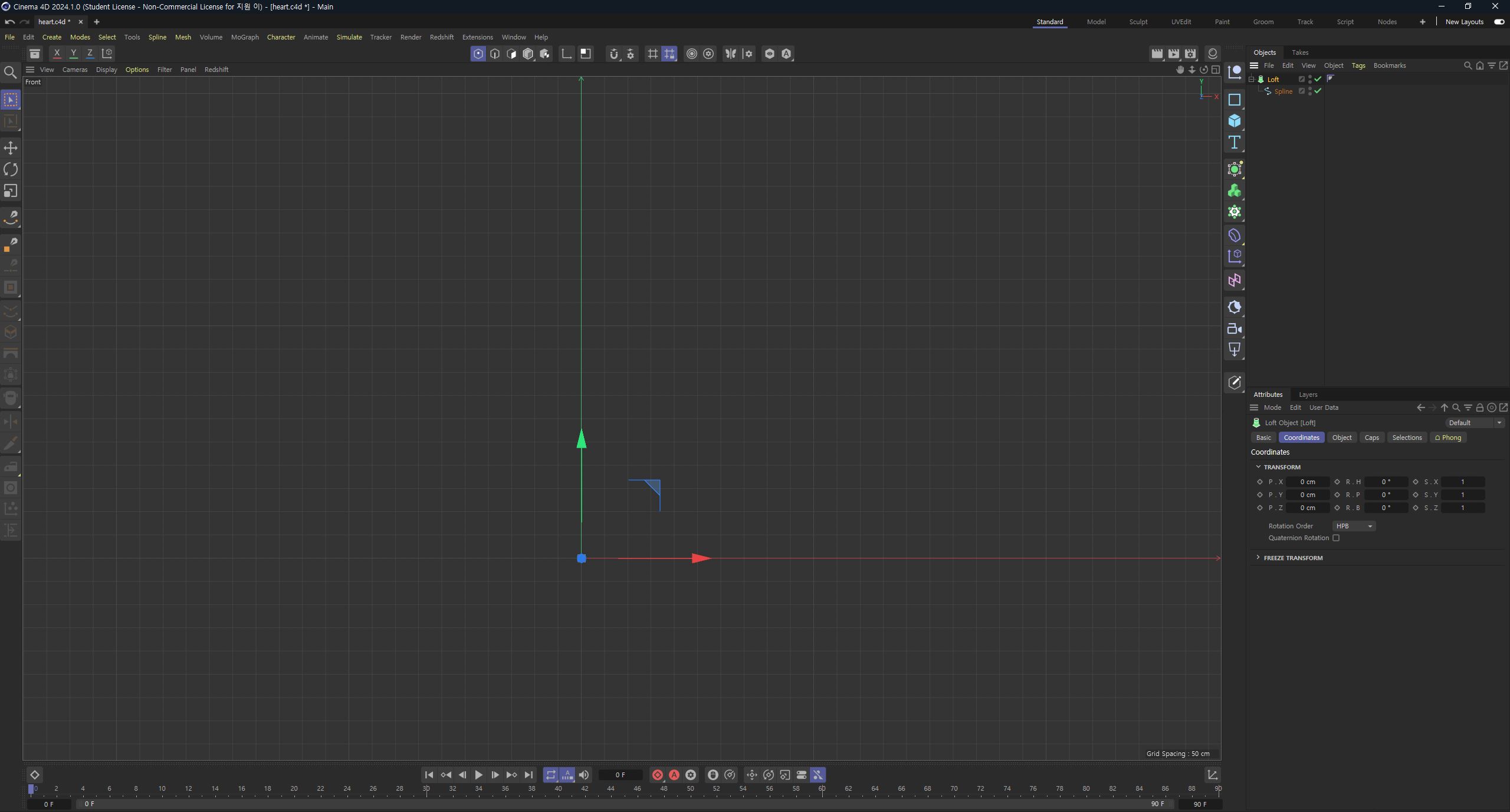Click frame 30 on the timeline ruler
Image resolution: width=1510 pixels, height=812 pixels.
point(426,788)
